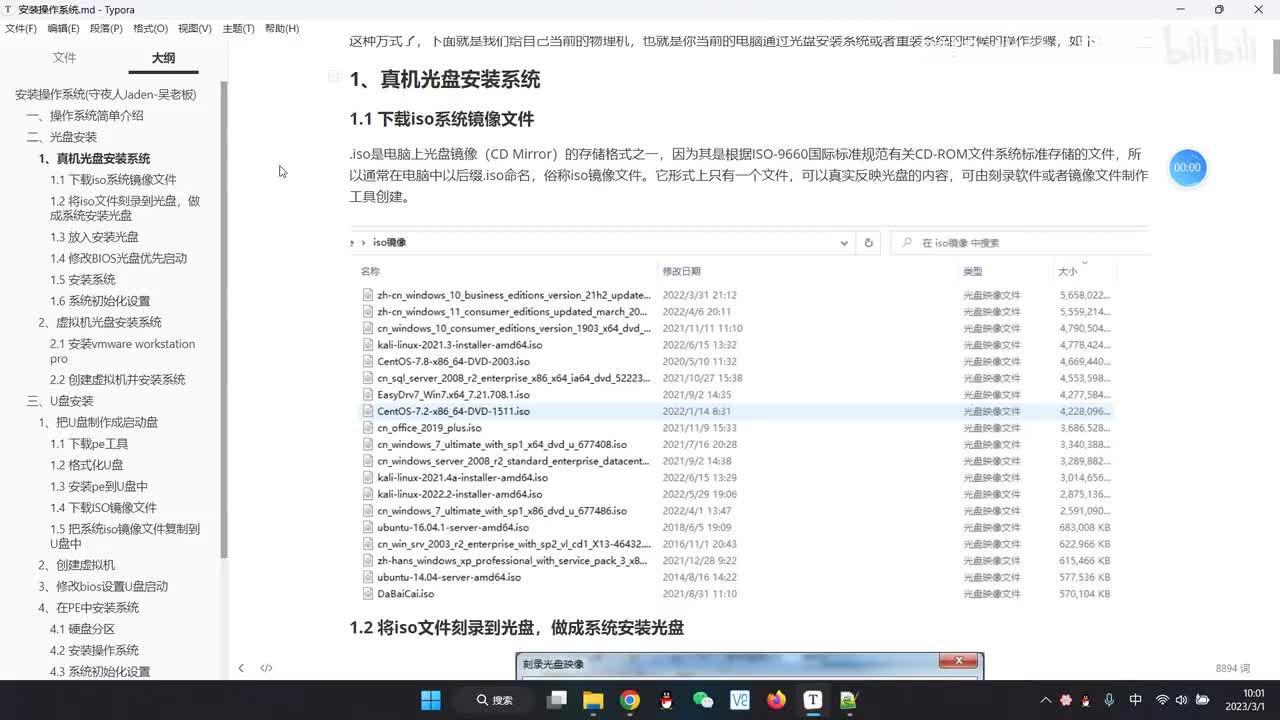Go to outline item 1.3 放入安装光盘
This screenshot has height=720, width=1280.
click(94, 237)
